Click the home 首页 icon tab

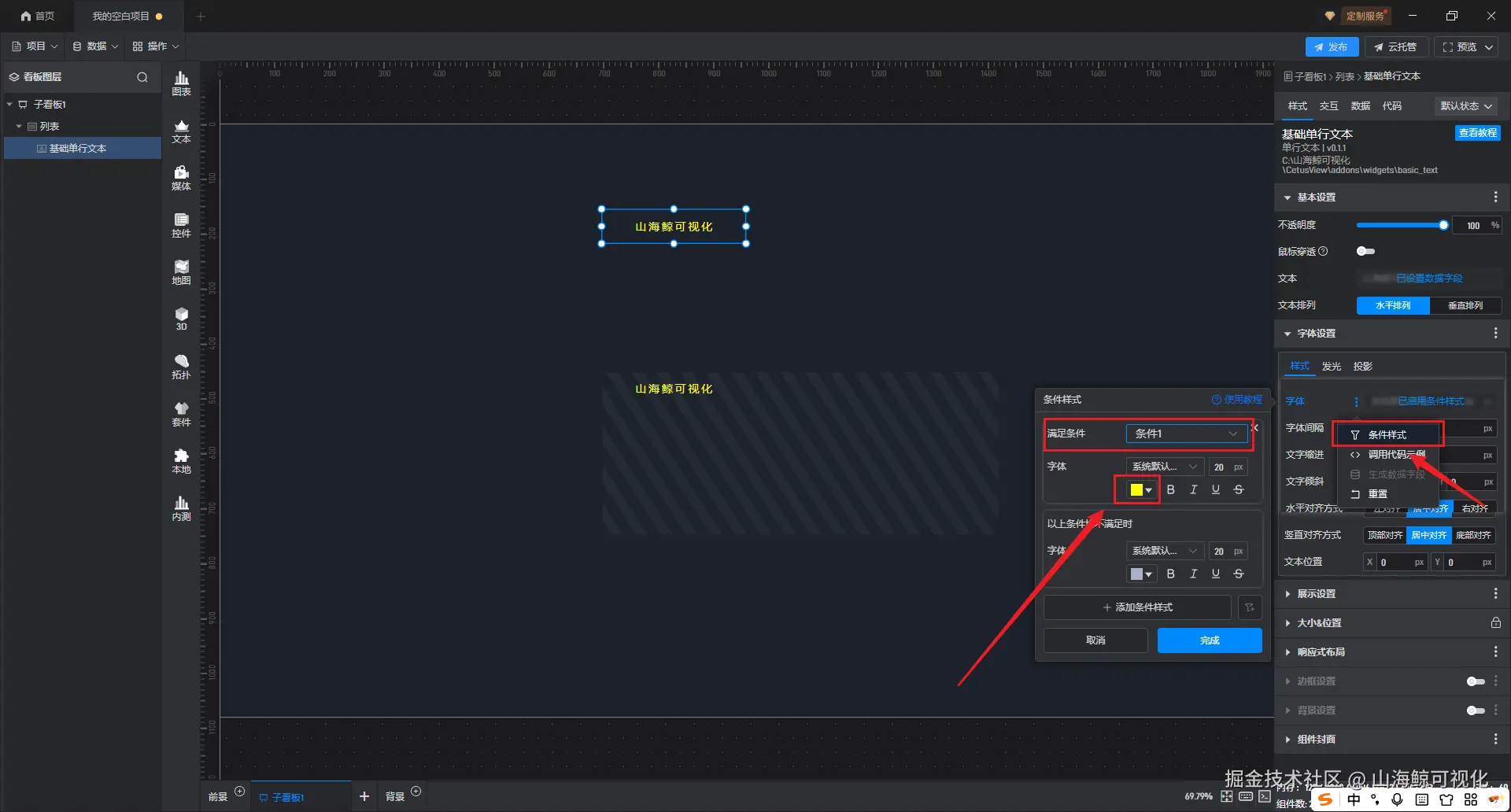click(37, 16)
